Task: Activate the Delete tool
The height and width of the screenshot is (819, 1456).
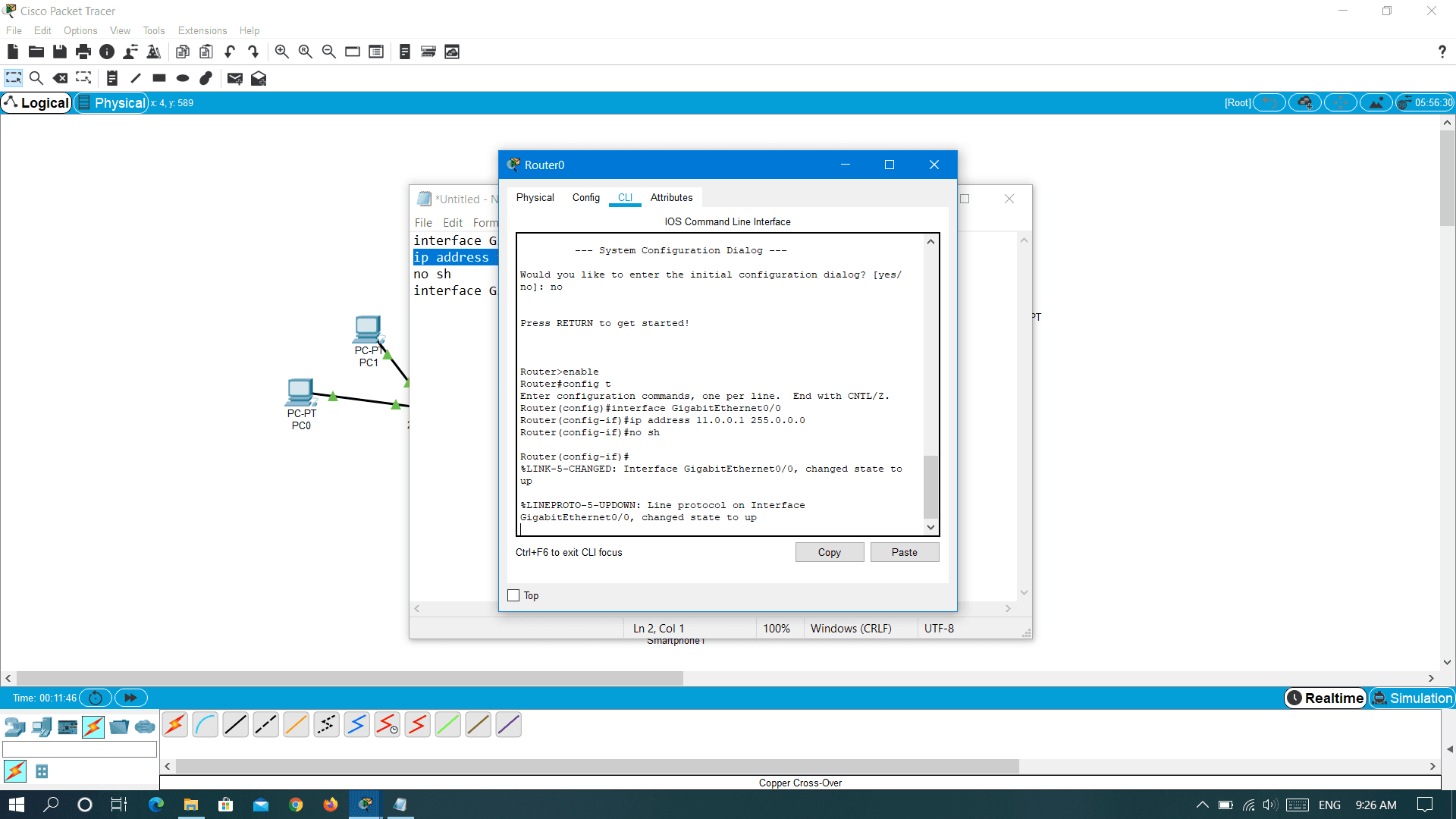Action: tap(60, 78)
